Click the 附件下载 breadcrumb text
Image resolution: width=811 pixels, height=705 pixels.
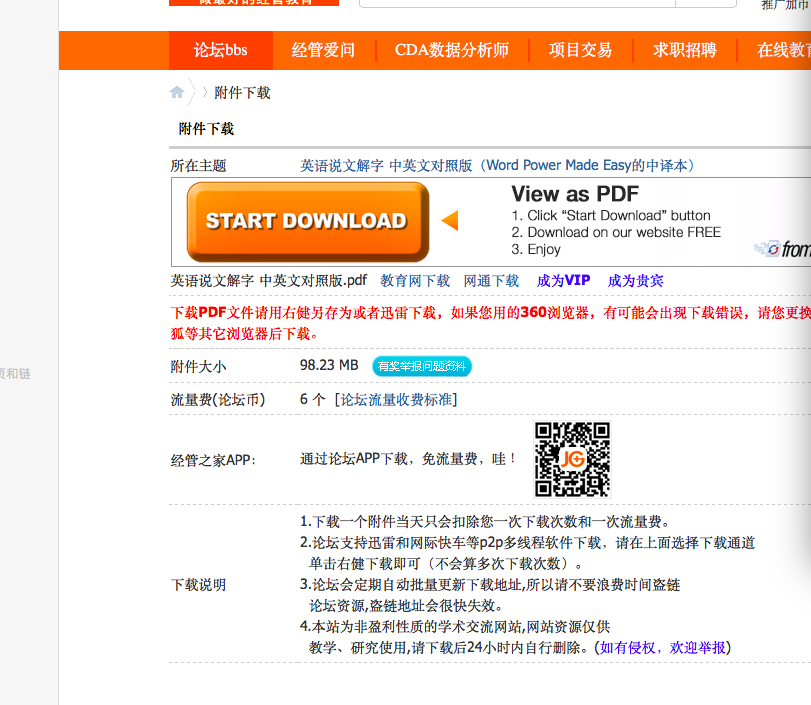pyautogui.click(x=242, y=93)
